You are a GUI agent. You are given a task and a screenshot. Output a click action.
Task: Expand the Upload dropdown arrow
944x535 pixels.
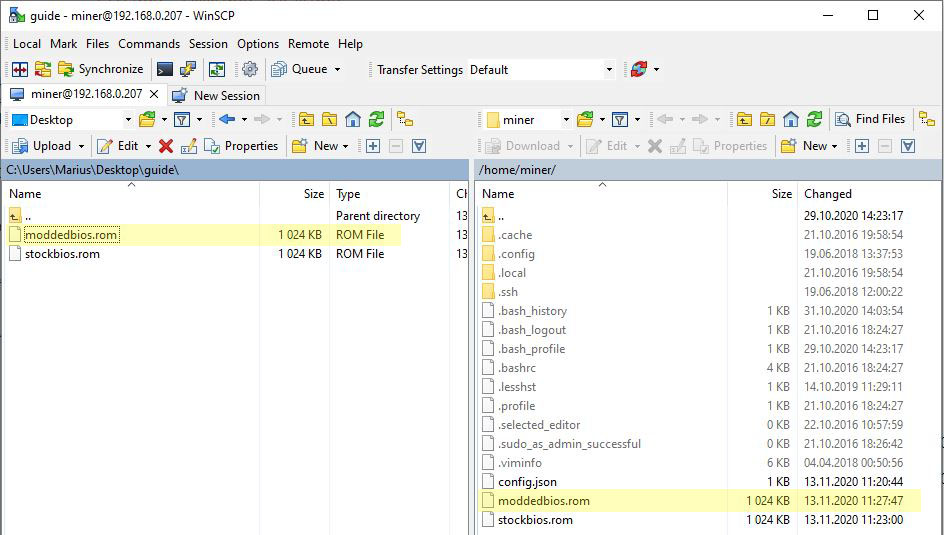81,146
